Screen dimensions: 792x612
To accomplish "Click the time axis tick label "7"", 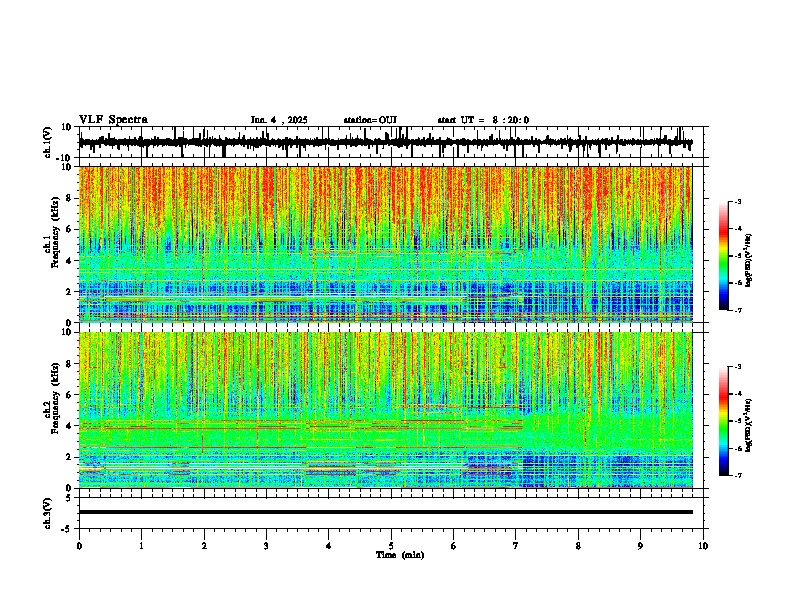I will tap(516, 546).
